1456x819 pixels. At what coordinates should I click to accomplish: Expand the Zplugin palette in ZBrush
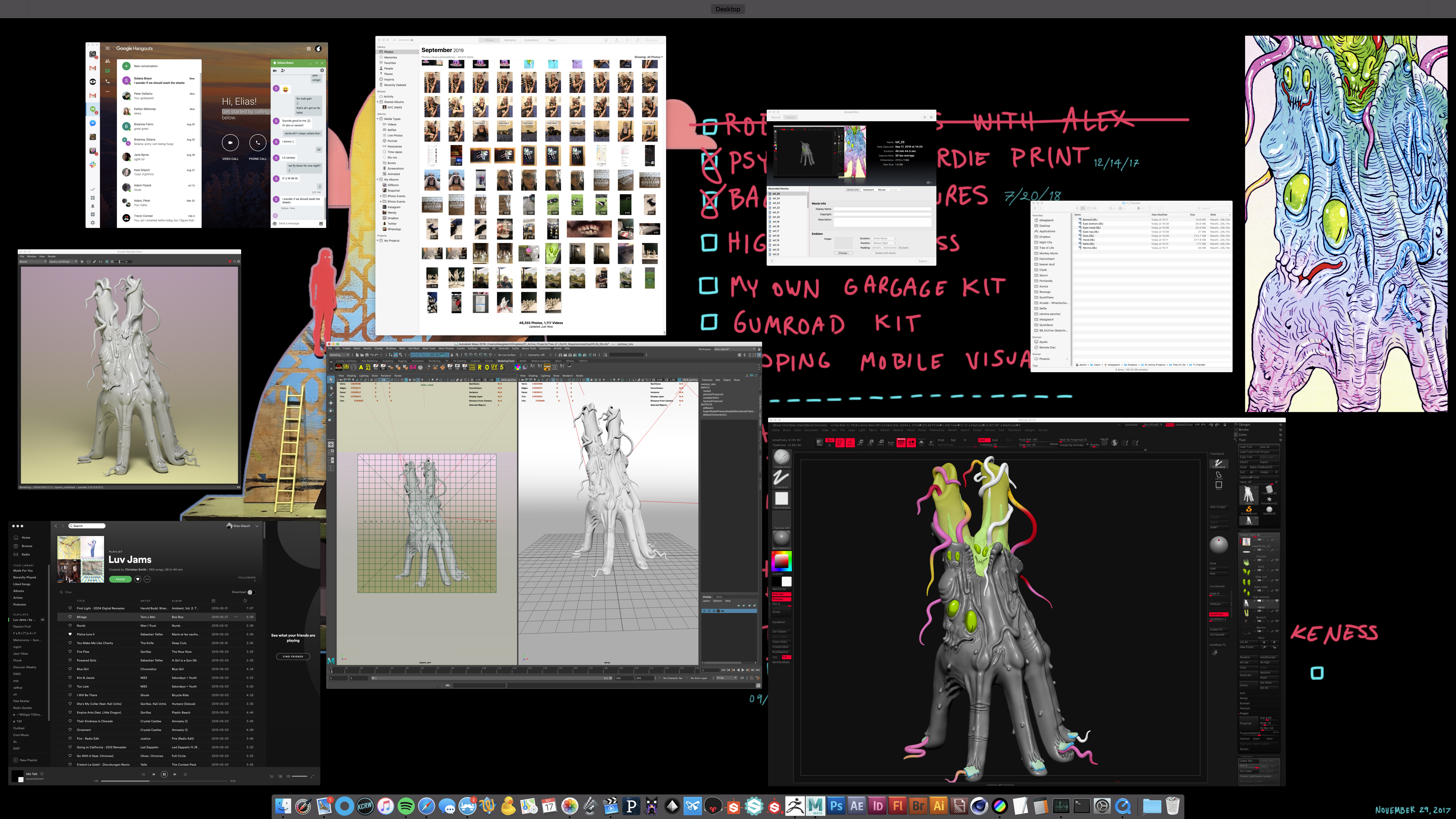click(x=1245, y=425)
